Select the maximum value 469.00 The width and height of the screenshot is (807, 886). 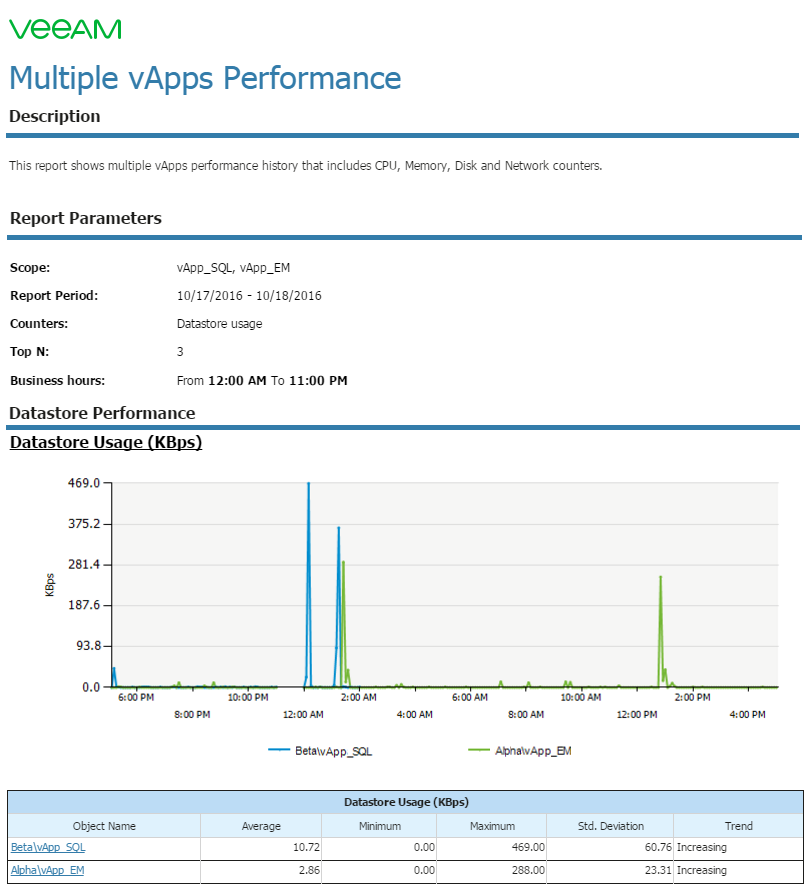point(528,848)
